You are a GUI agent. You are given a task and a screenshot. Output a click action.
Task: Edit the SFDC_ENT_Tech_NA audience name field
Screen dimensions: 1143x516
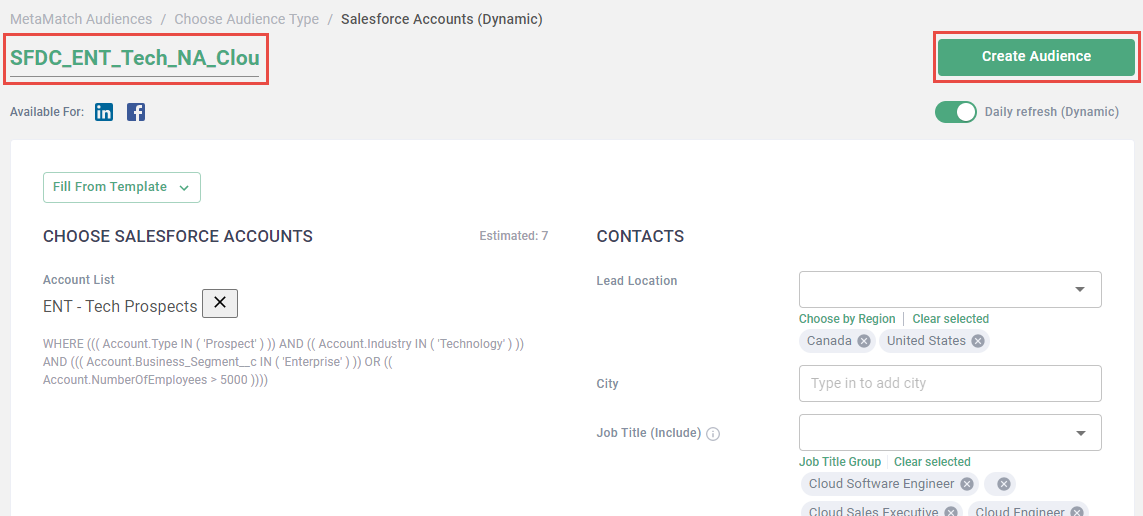click(135, 58)
